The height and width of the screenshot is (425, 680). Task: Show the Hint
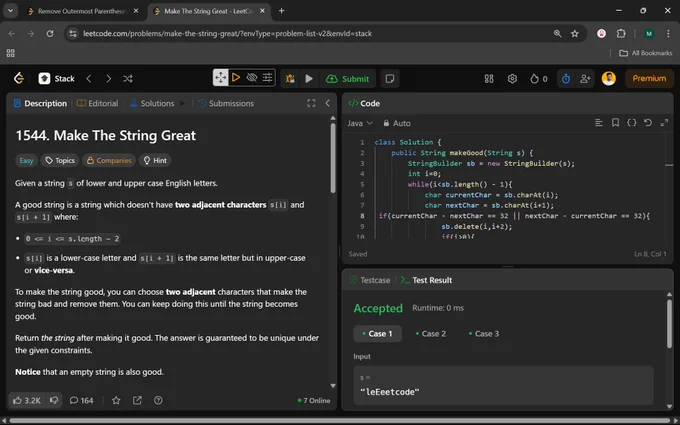point(155,160)
